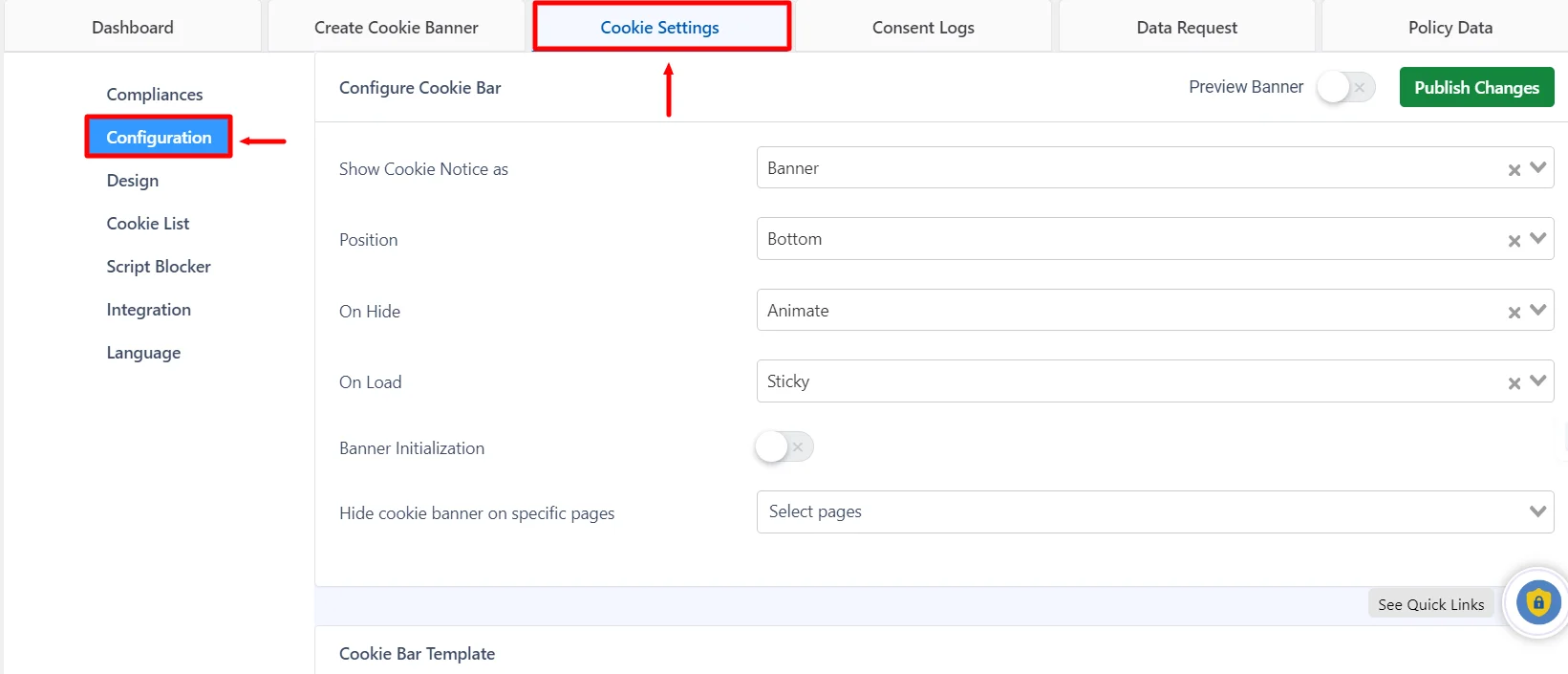This screenshot has width=1568, height=674.
Task: Open the Select pages dropdown
Action: (x=1155, y=511)
